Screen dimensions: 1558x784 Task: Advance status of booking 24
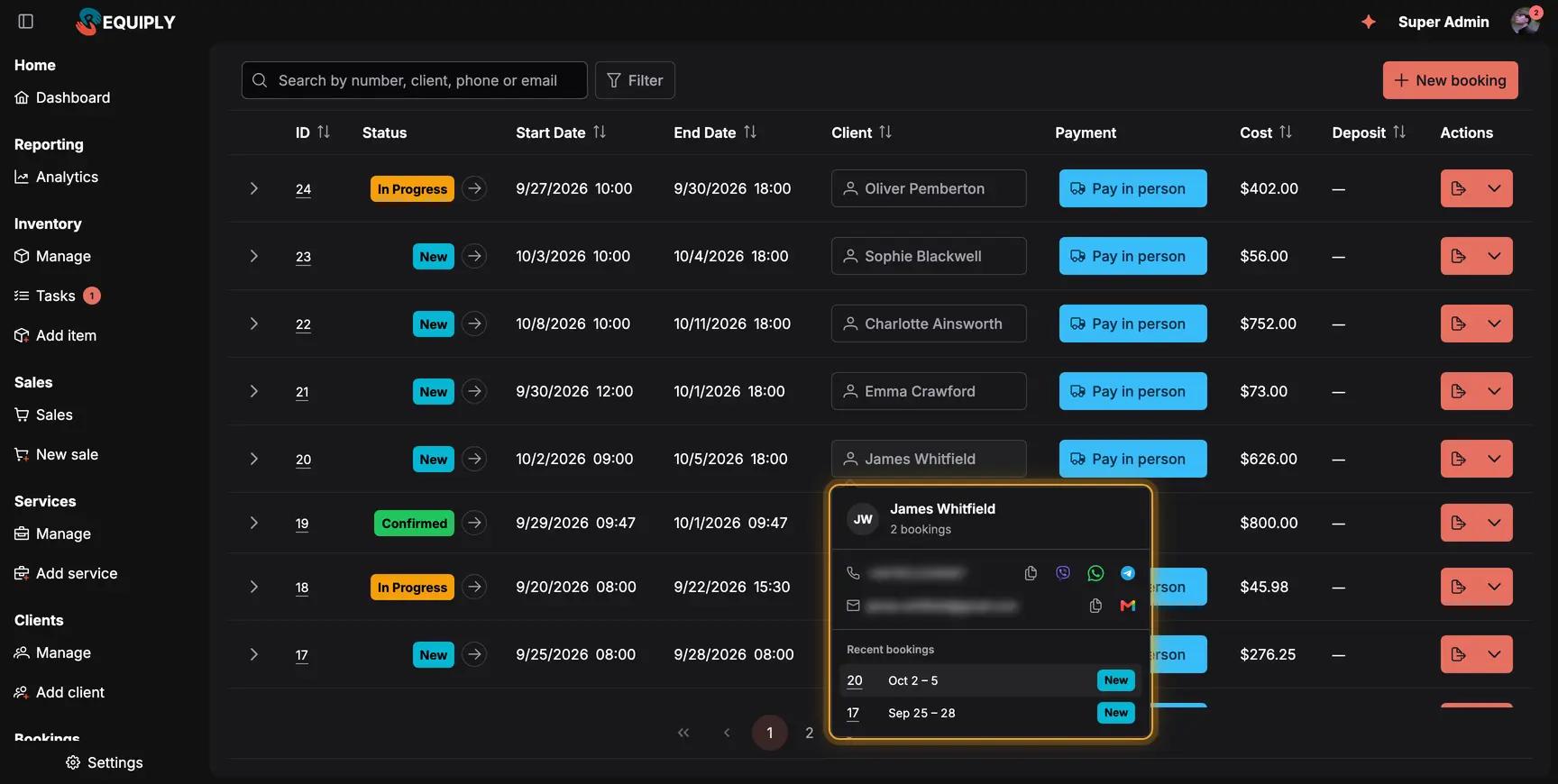(474, 188)
